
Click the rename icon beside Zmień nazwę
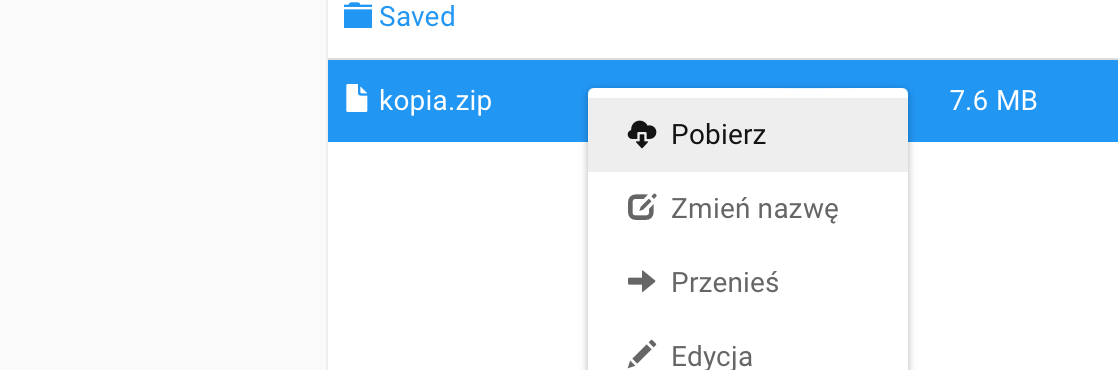(642, 207)
